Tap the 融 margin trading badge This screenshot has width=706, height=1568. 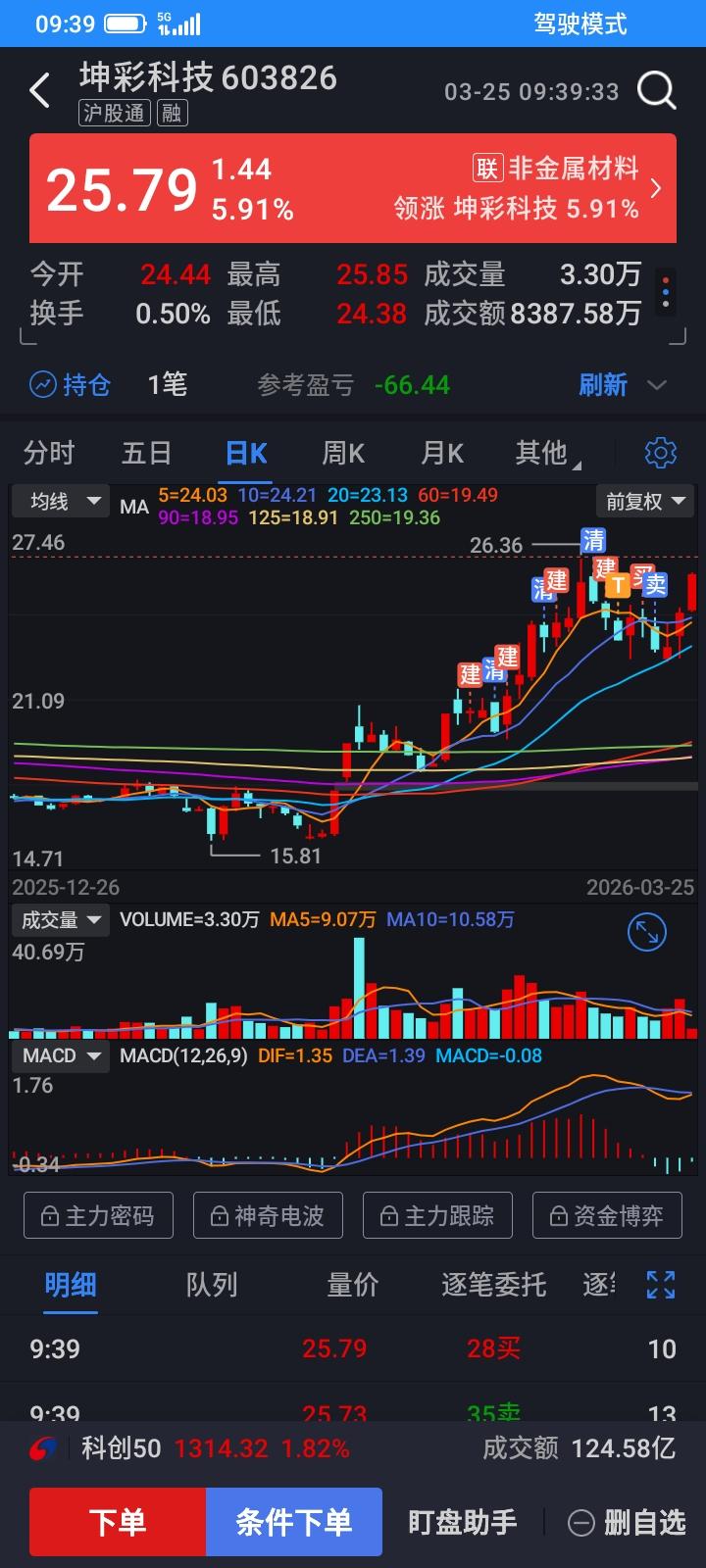click(x=173, y=113)
